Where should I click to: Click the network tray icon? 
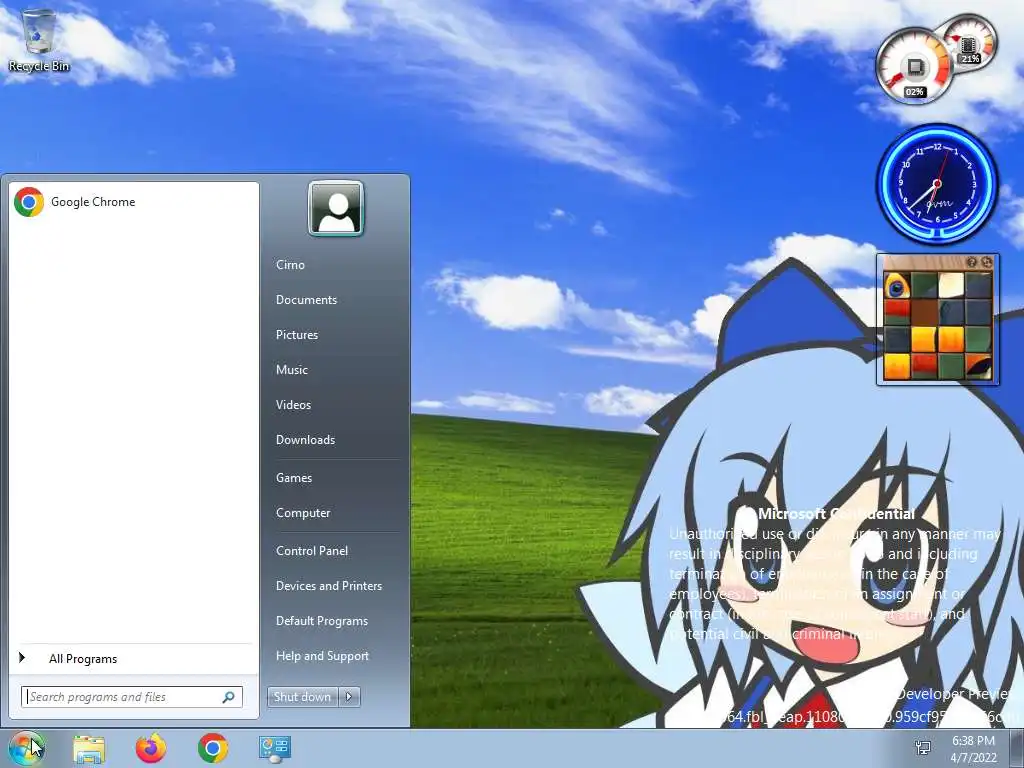coord(923,748)
